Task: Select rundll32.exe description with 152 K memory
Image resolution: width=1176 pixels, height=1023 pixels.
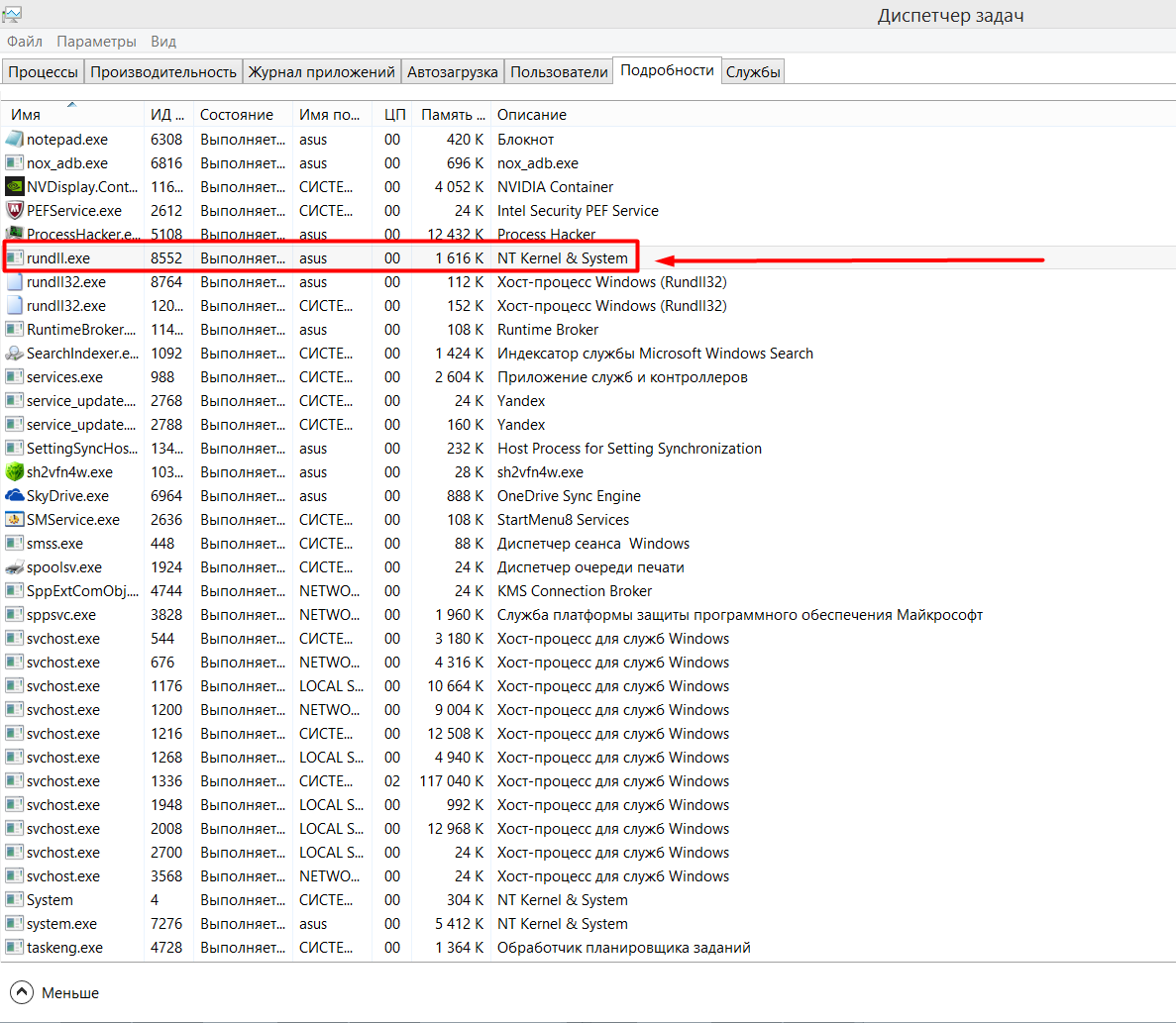Action: point(612,306)
